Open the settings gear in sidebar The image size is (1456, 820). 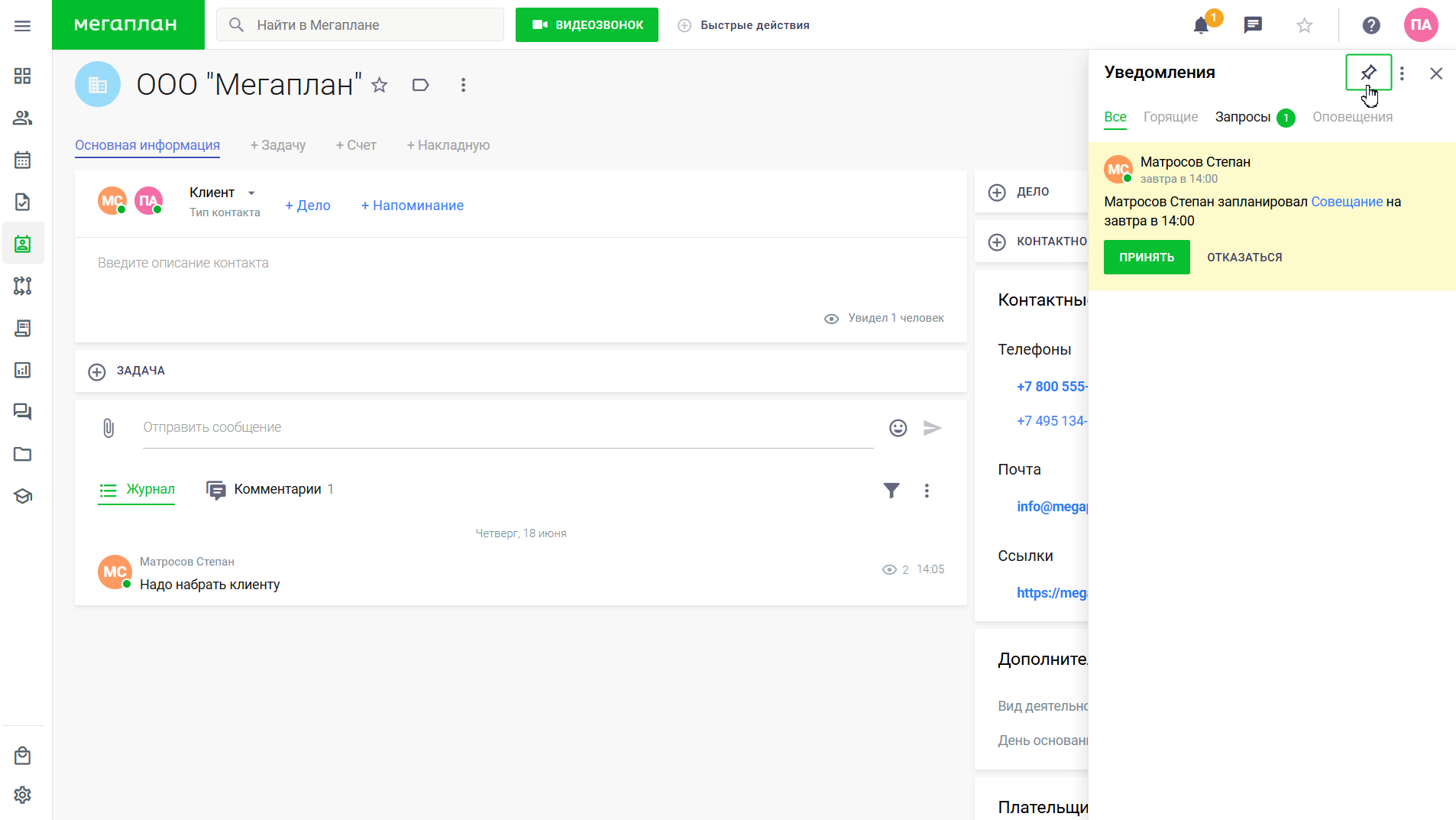pyautogui.click(x=23, y=795)
